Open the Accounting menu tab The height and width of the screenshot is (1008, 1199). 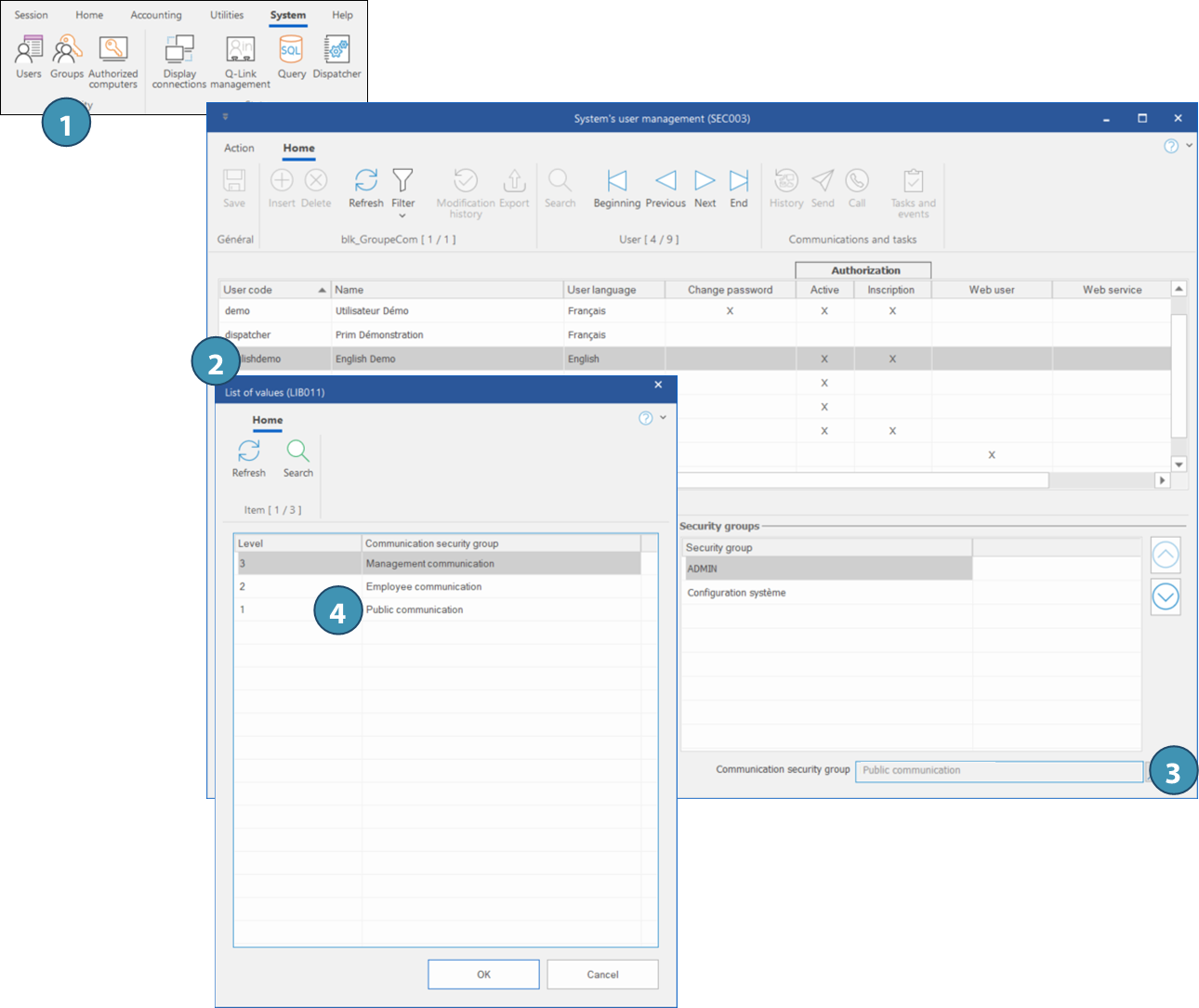tap(156, 15)
